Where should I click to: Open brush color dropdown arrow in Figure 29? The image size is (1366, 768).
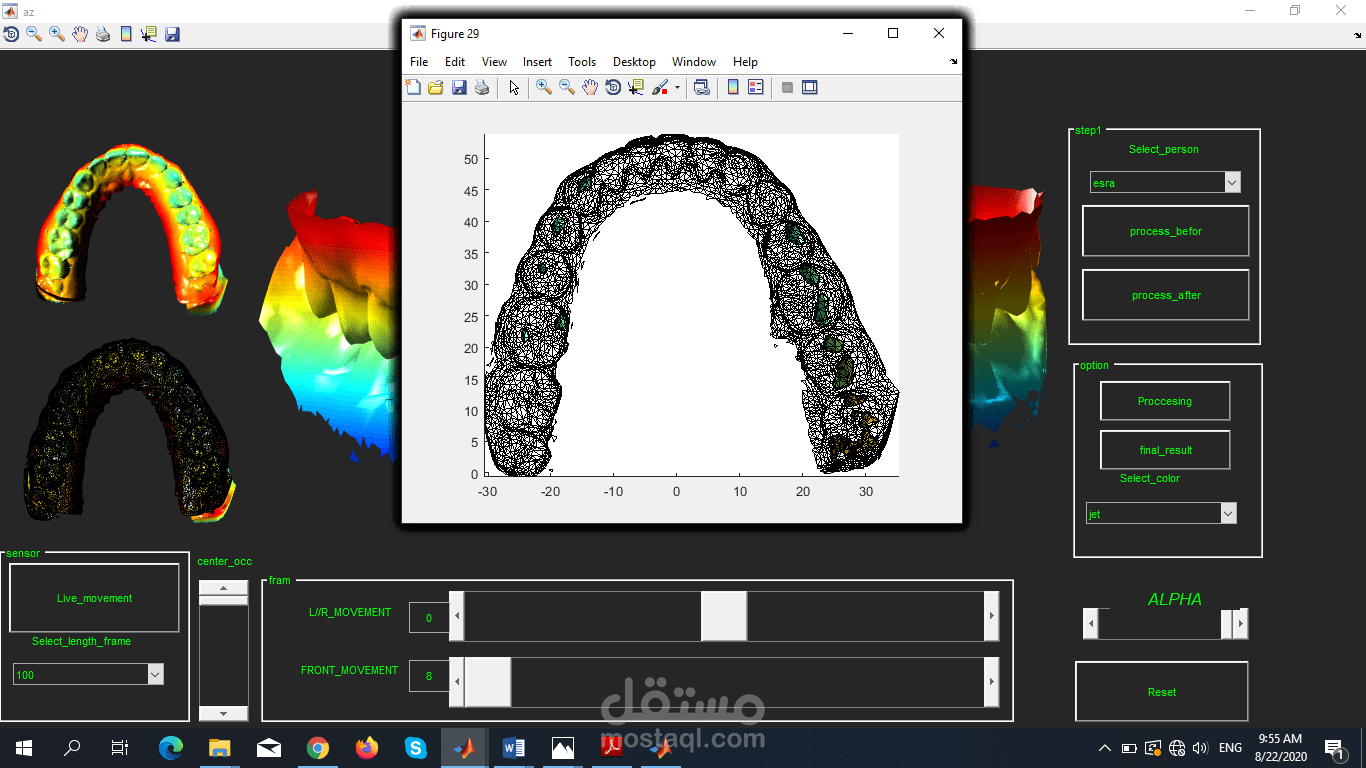677,88
